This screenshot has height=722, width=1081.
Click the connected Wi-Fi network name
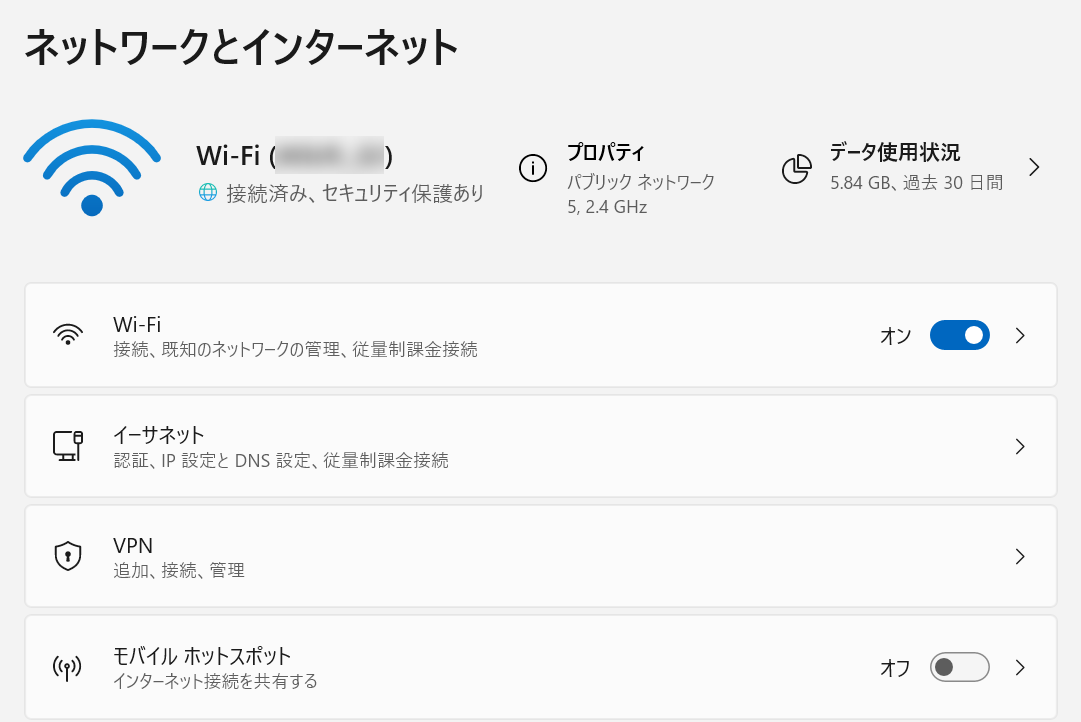[x=294, y=156]
